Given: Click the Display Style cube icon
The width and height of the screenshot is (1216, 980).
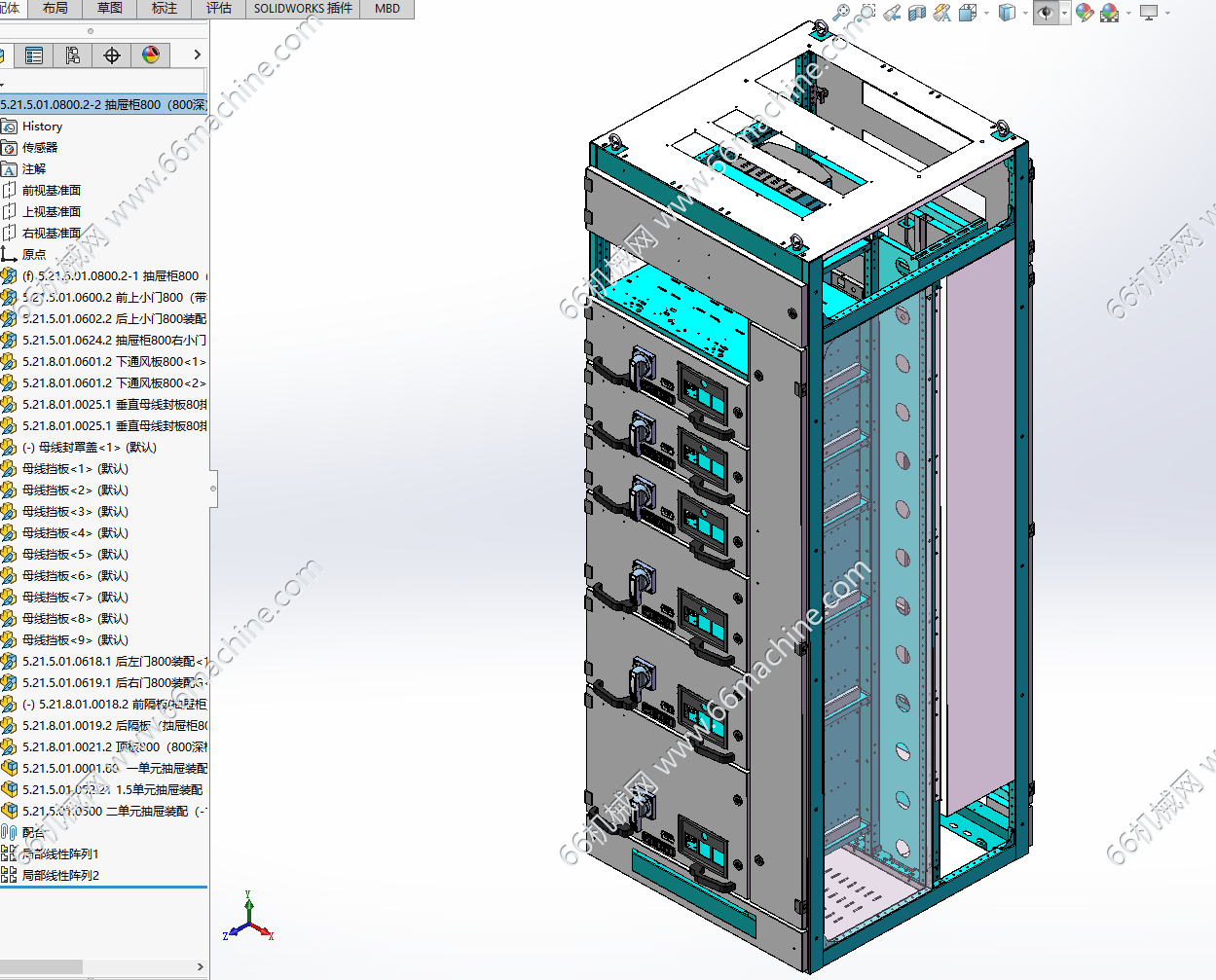Looking at the screenshot, I should [x=1008, y=13].
